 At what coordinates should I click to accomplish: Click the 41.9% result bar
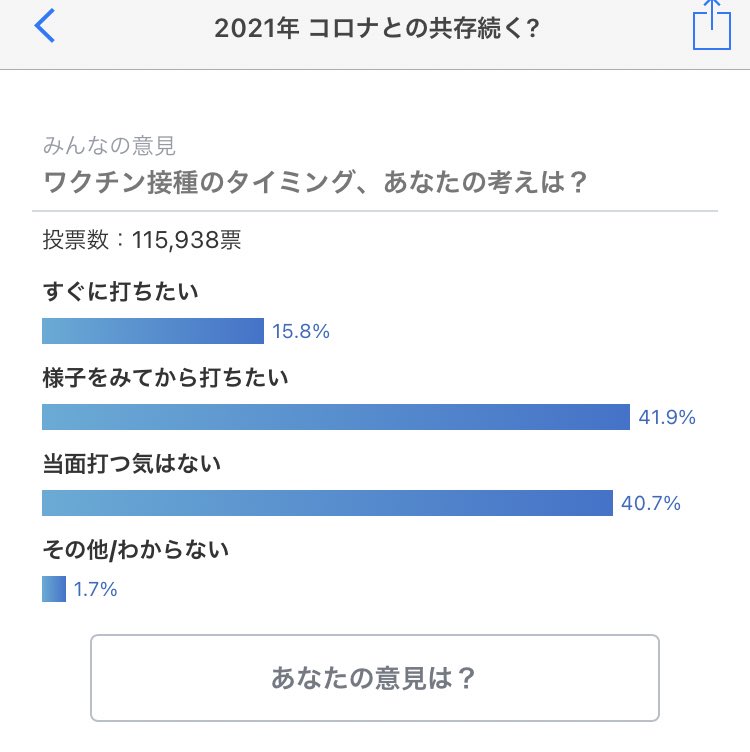pyautogui.click(x=336, y=417)
